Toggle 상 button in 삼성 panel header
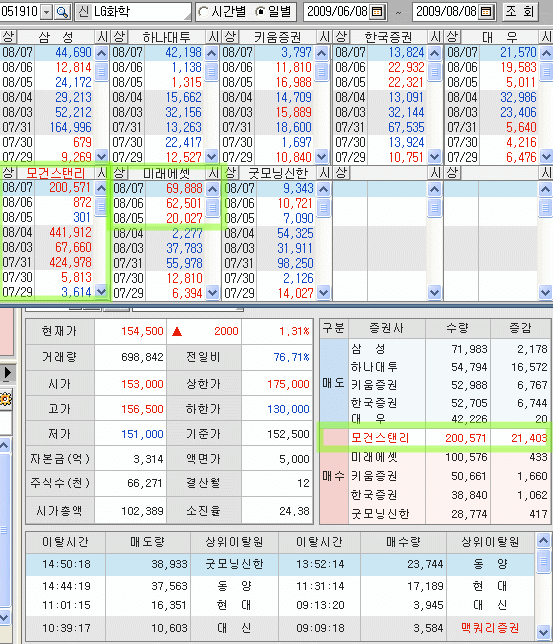Viewport: 553px width, 644px height. click(x=8, y=37)
